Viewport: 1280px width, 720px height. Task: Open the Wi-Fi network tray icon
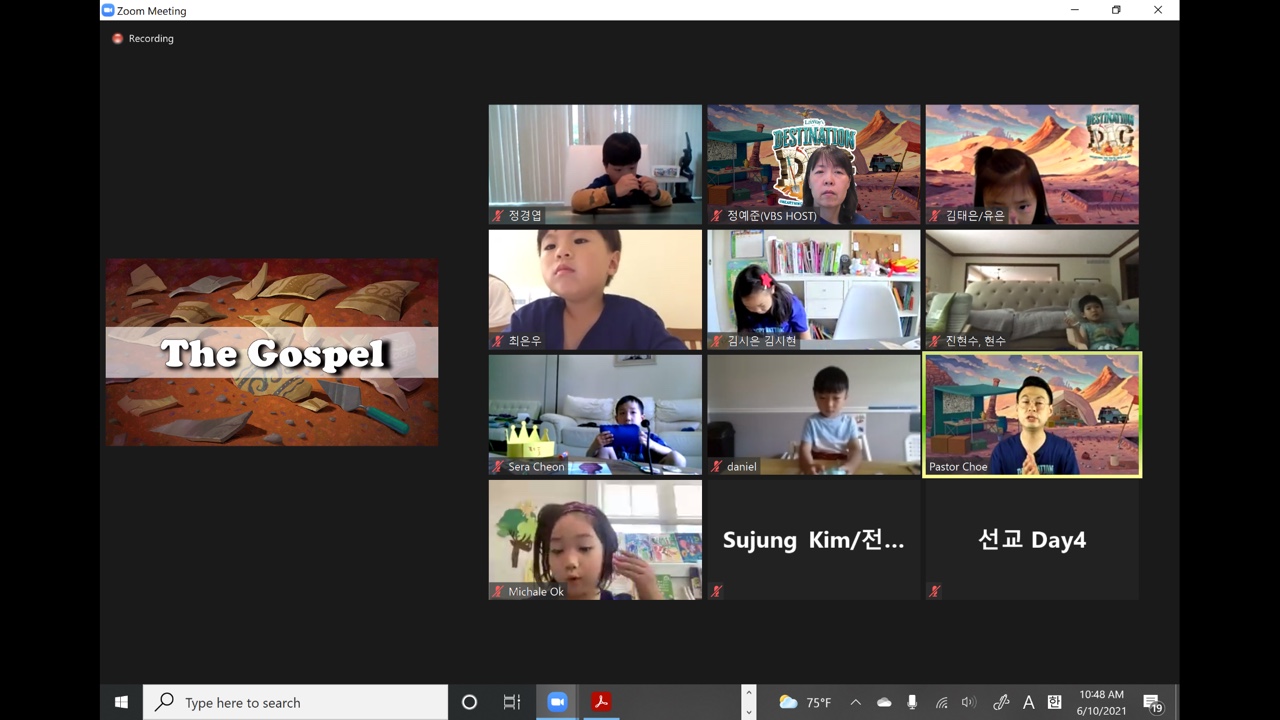[941, 703]
